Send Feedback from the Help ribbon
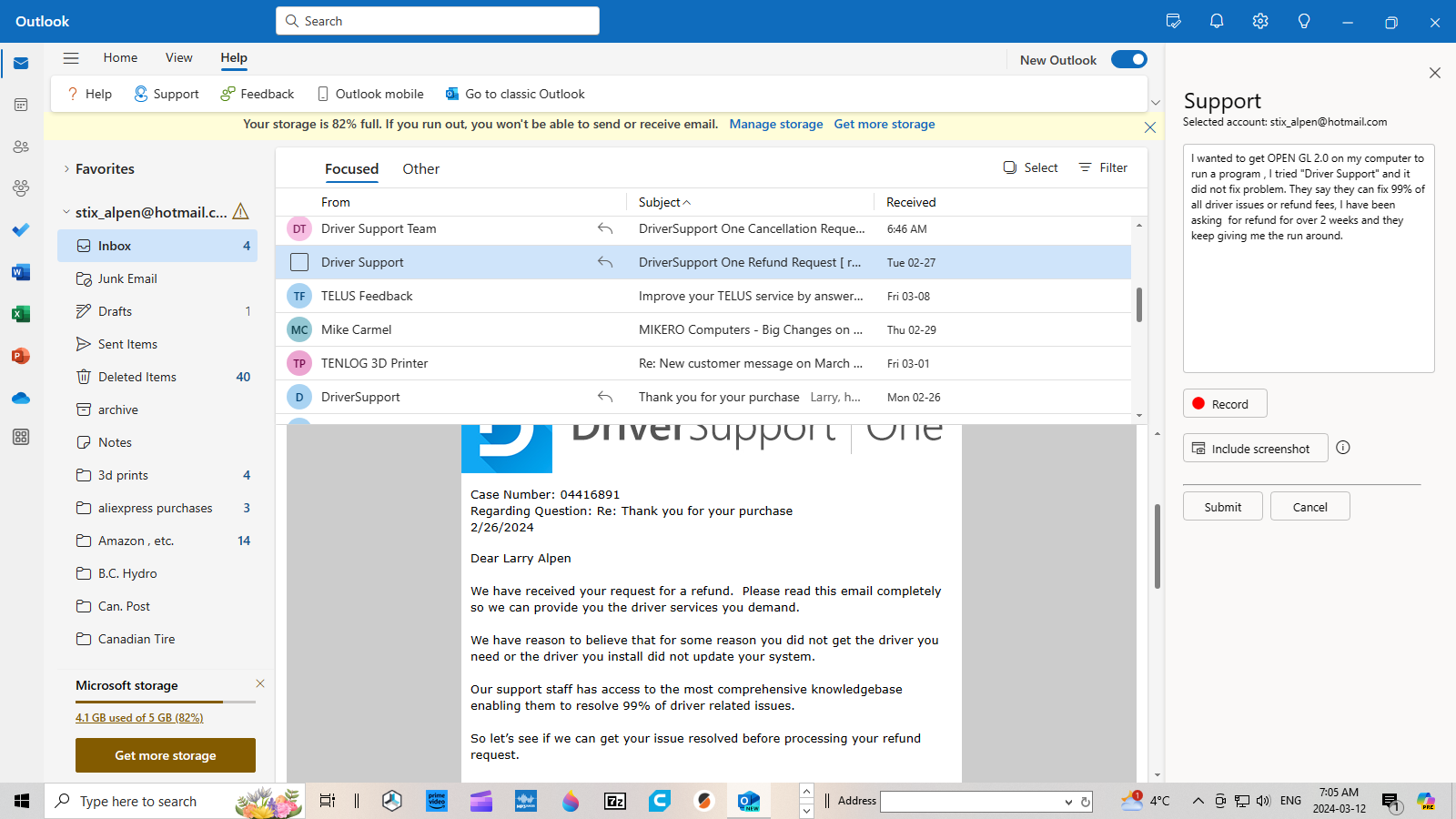 click(x=258, y=94)
